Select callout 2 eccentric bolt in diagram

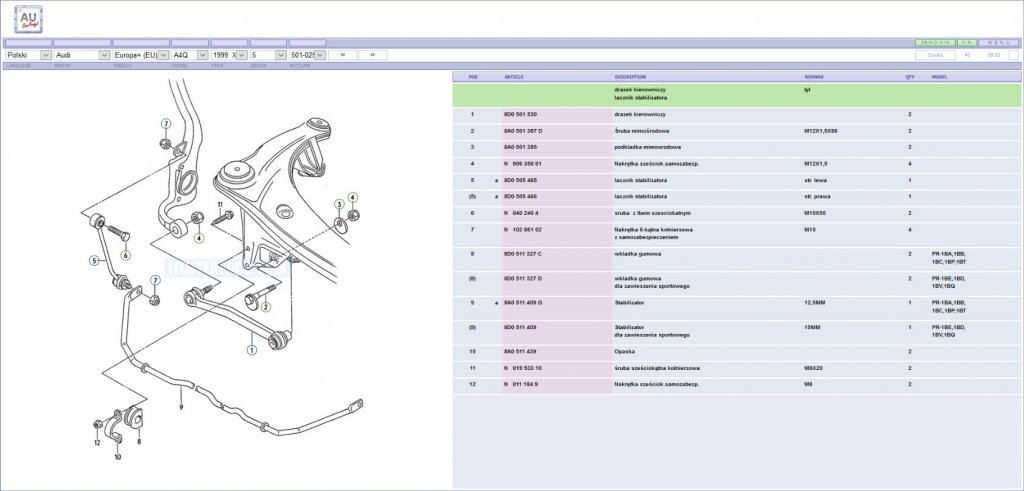pos(266,307)
